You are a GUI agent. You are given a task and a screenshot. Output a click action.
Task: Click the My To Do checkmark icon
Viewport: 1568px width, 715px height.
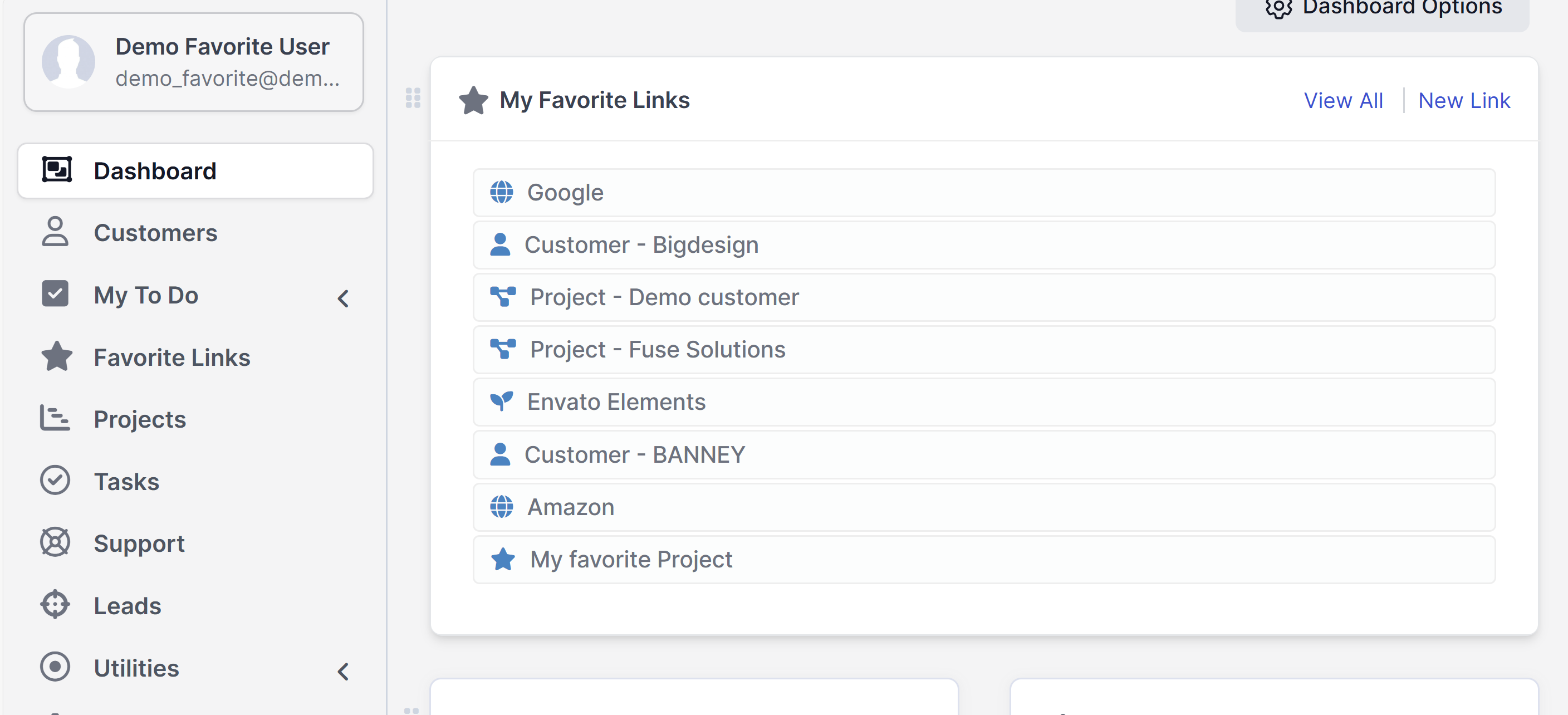pyautogui.click(x=55, y=294)
